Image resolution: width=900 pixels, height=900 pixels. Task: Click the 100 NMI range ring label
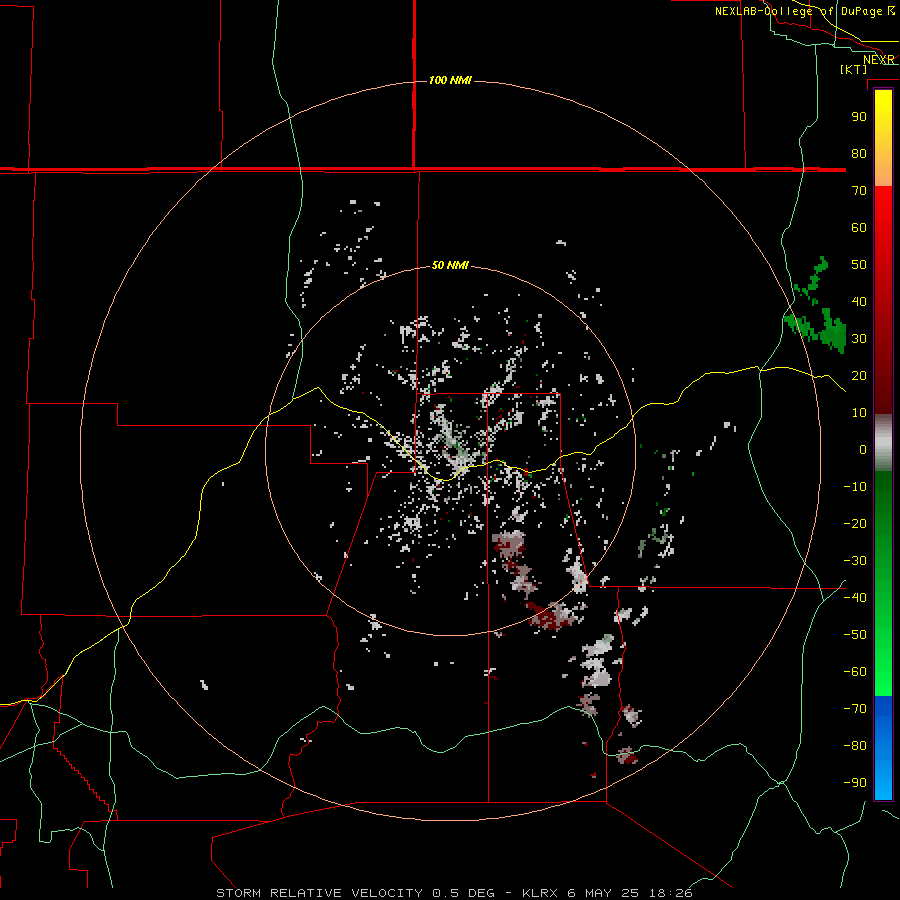point(450,80)
